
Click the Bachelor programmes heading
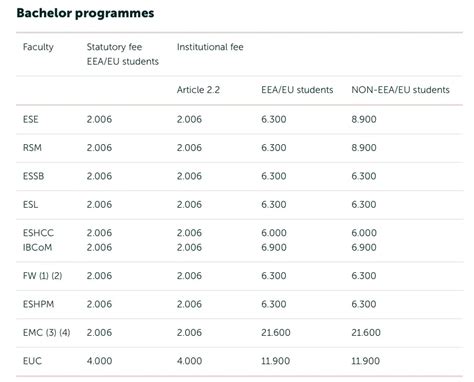point(85,13)
